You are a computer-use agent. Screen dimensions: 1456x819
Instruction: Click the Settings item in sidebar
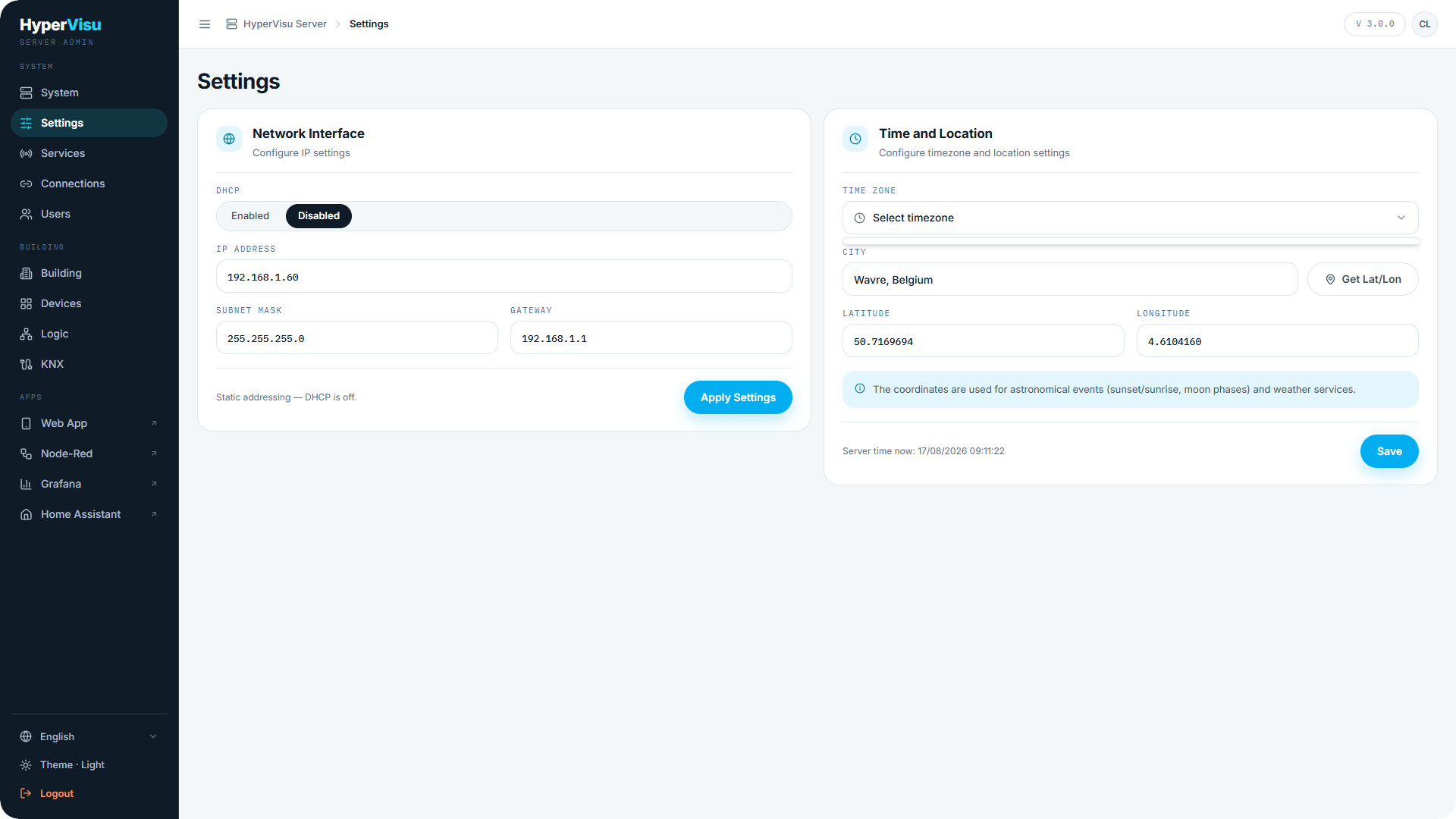point(89,123)
